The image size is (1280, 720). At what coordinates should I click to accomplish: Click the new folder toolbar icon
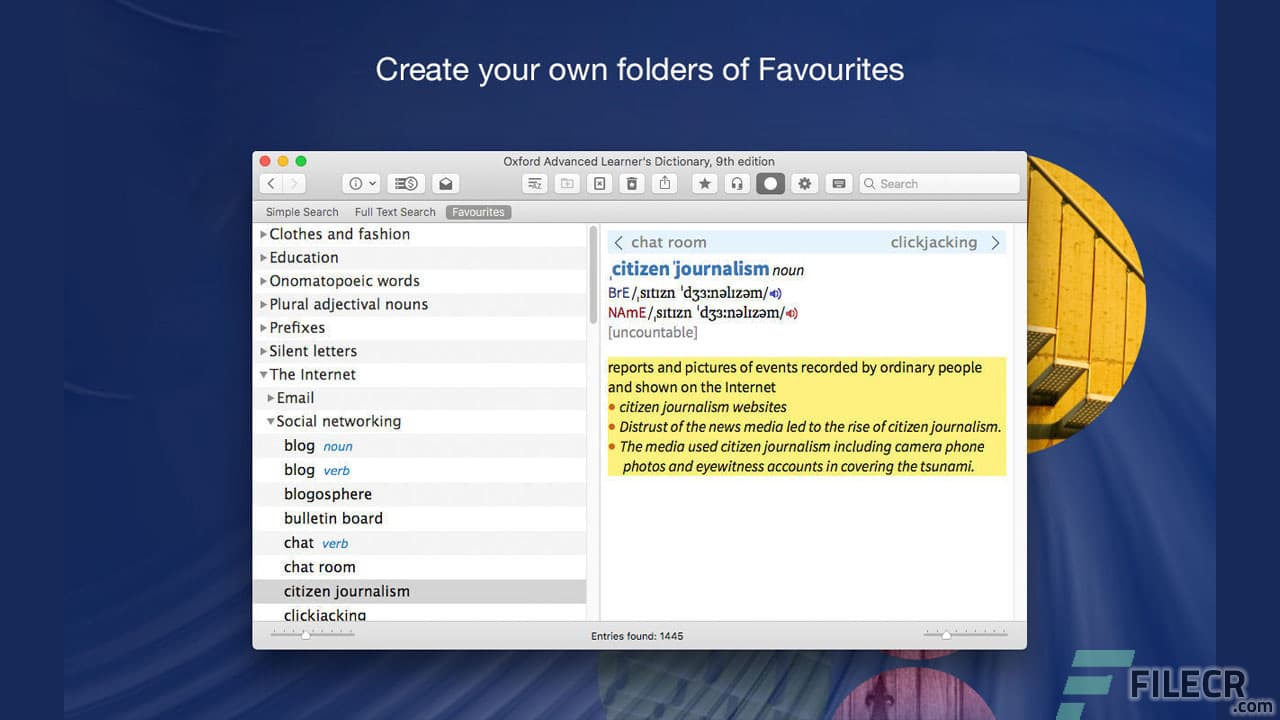(x=567, y=184)
